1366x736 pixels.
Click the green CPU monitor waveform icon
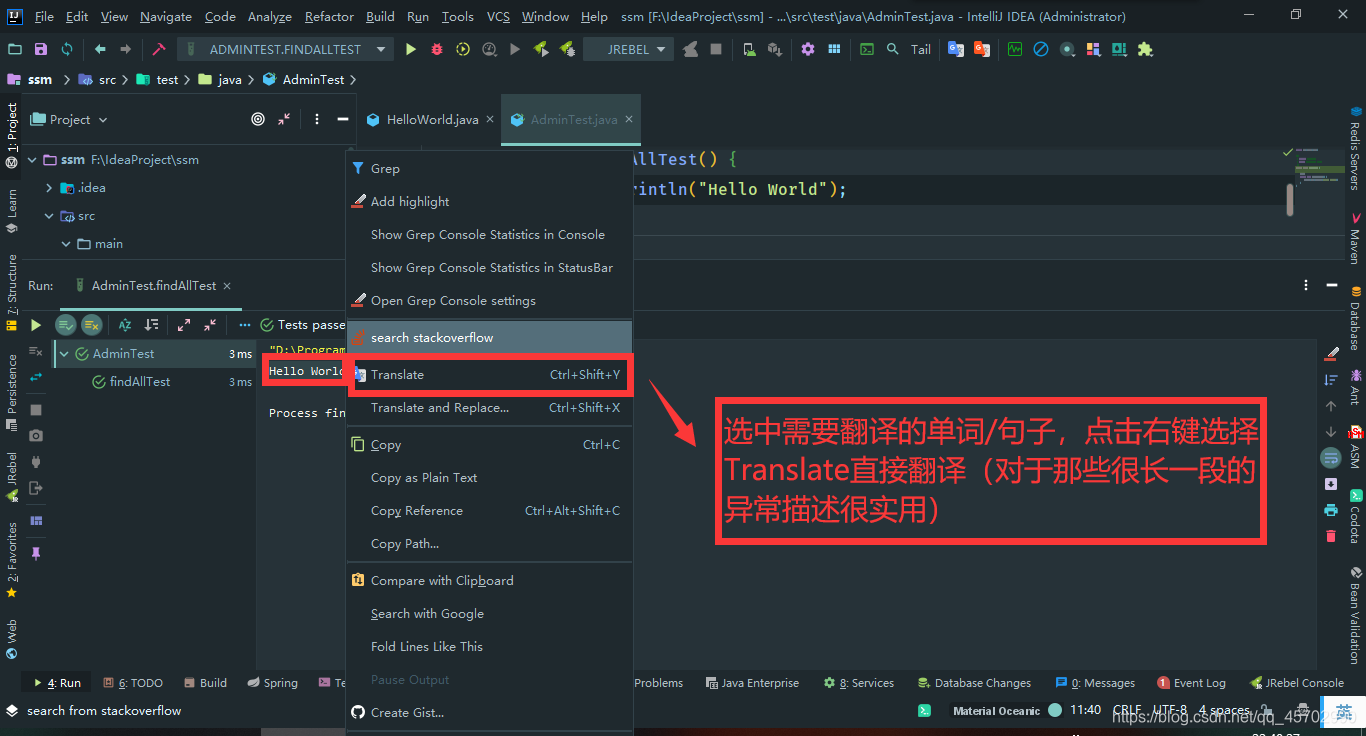(x=1015, y=49)
